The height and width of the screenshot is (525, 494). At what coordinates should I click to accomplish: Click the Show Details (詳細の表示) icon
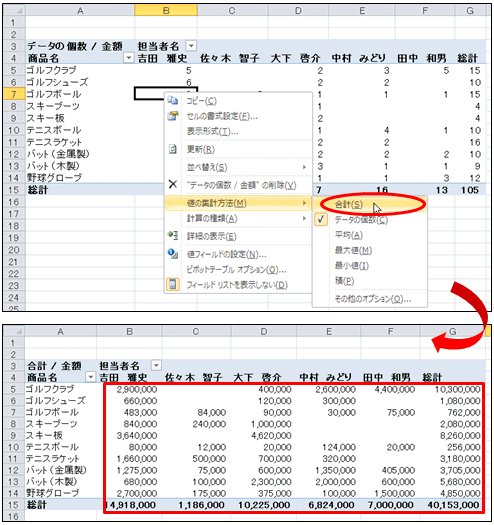click(172, 236)
